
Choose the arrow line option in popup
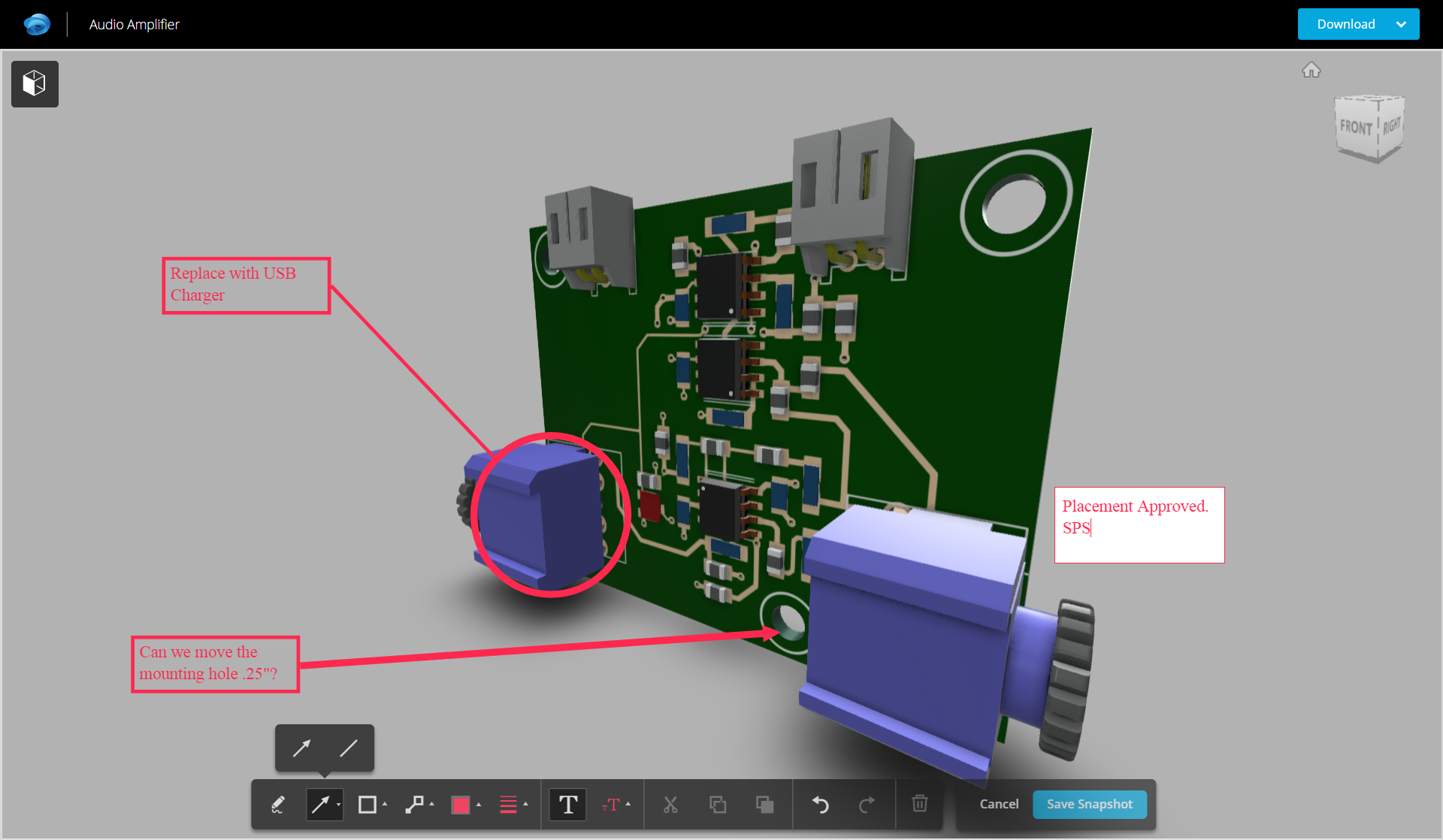(301, 748)
